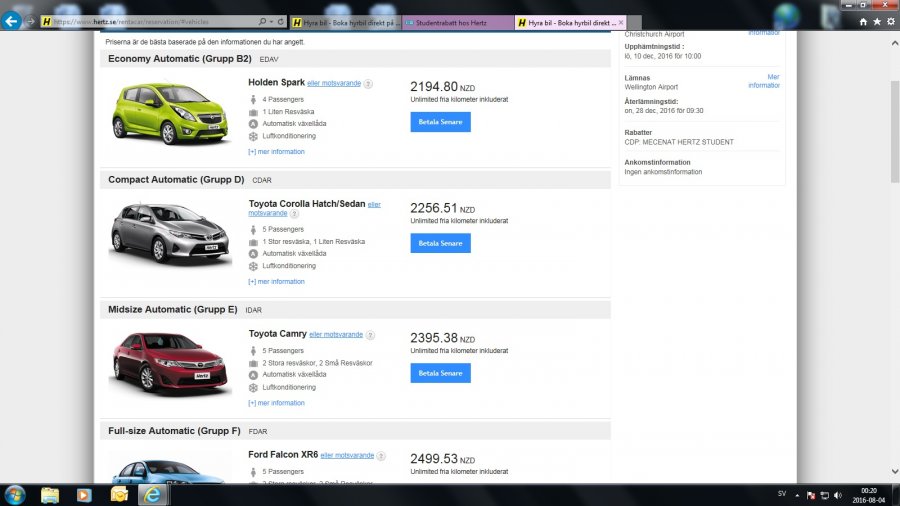Click the File Explorer folder taskbar icon
The height and width of the screenshot is (506, 900).
tap(50, 494)
